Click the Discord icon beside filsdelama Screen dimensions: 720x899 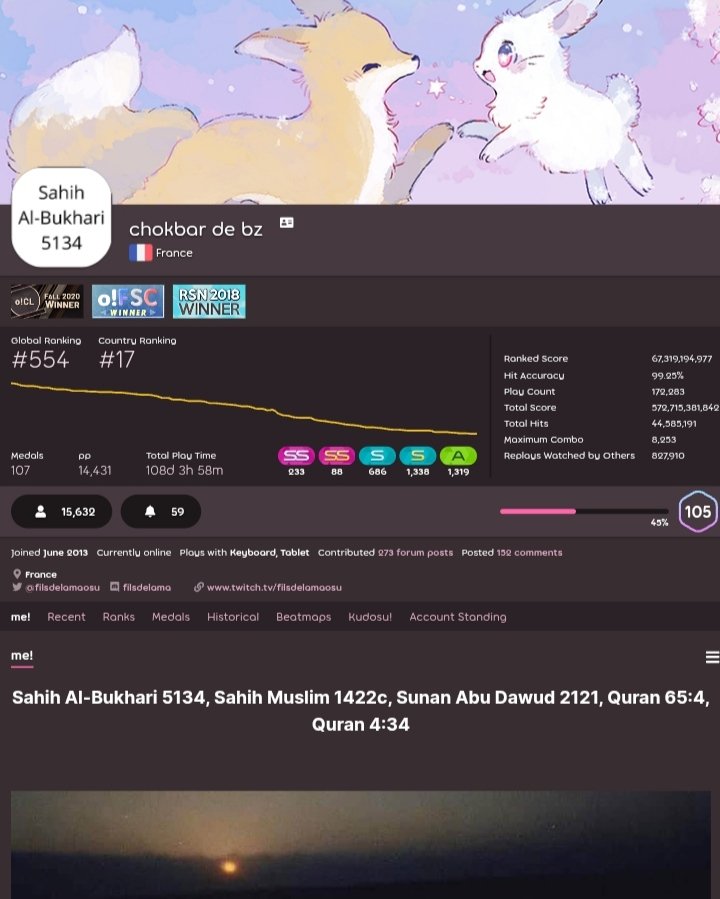click(x=115, y=587)
